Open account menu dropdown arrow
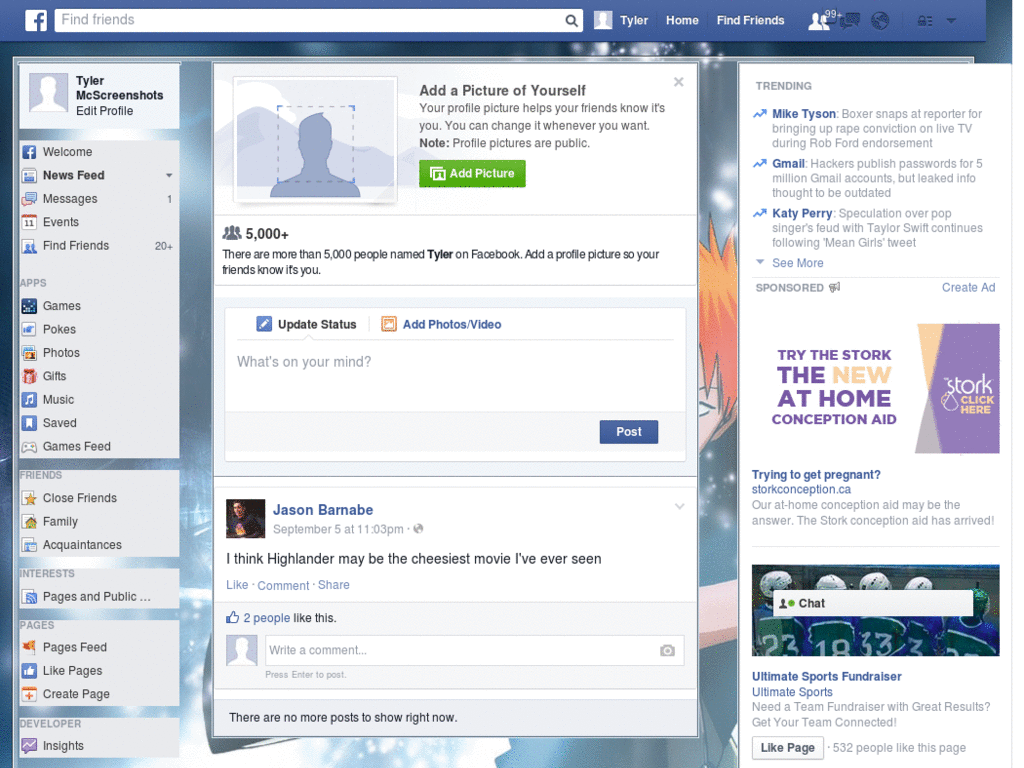 (952, 21)
